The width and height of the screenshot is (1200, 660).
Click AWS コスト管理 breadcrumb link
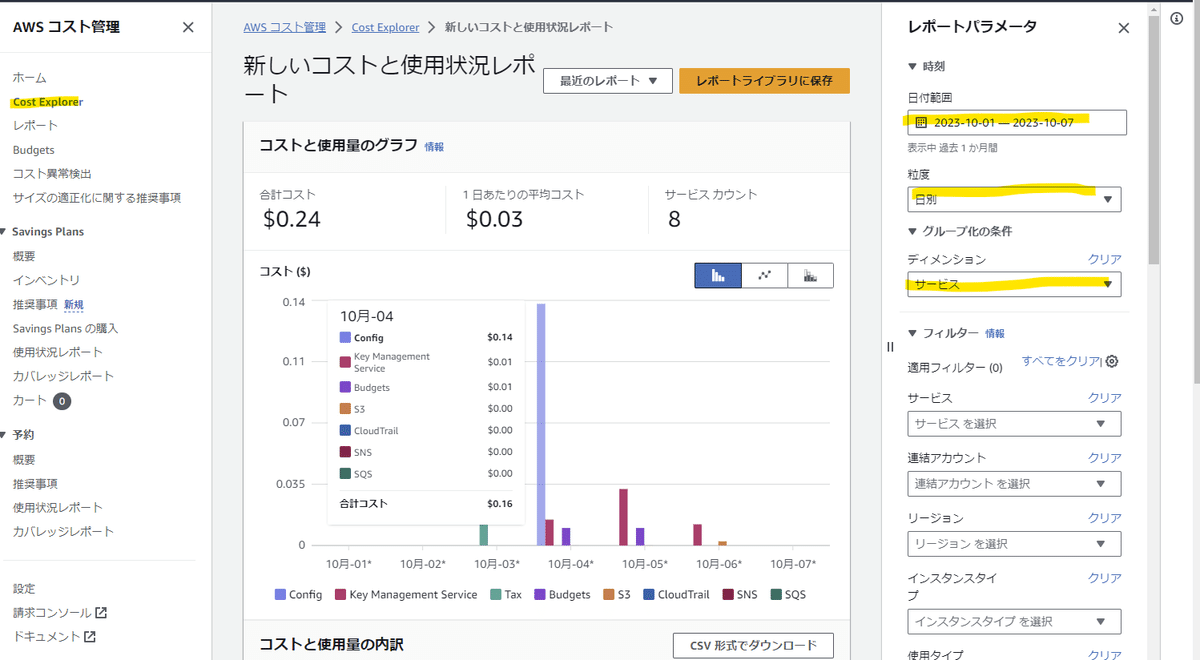tap(285, 27)
